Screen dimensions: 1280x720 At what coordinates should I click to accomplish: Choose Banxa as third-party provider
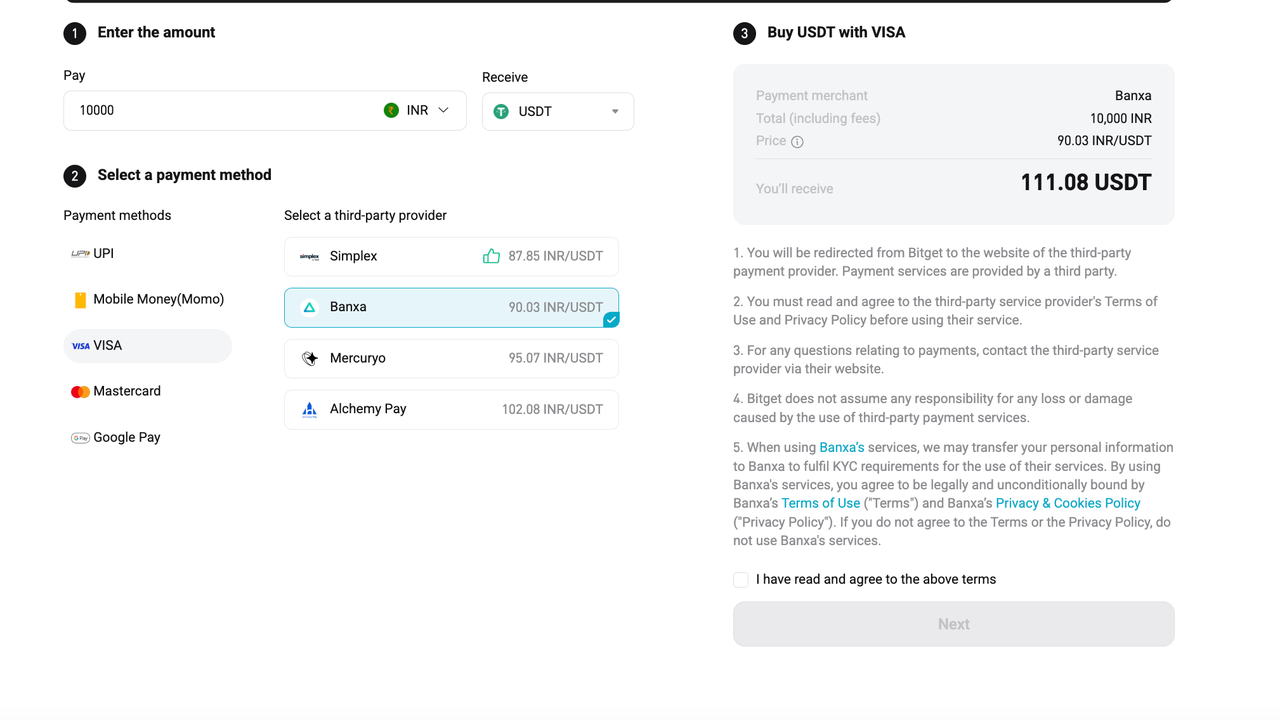451,308
